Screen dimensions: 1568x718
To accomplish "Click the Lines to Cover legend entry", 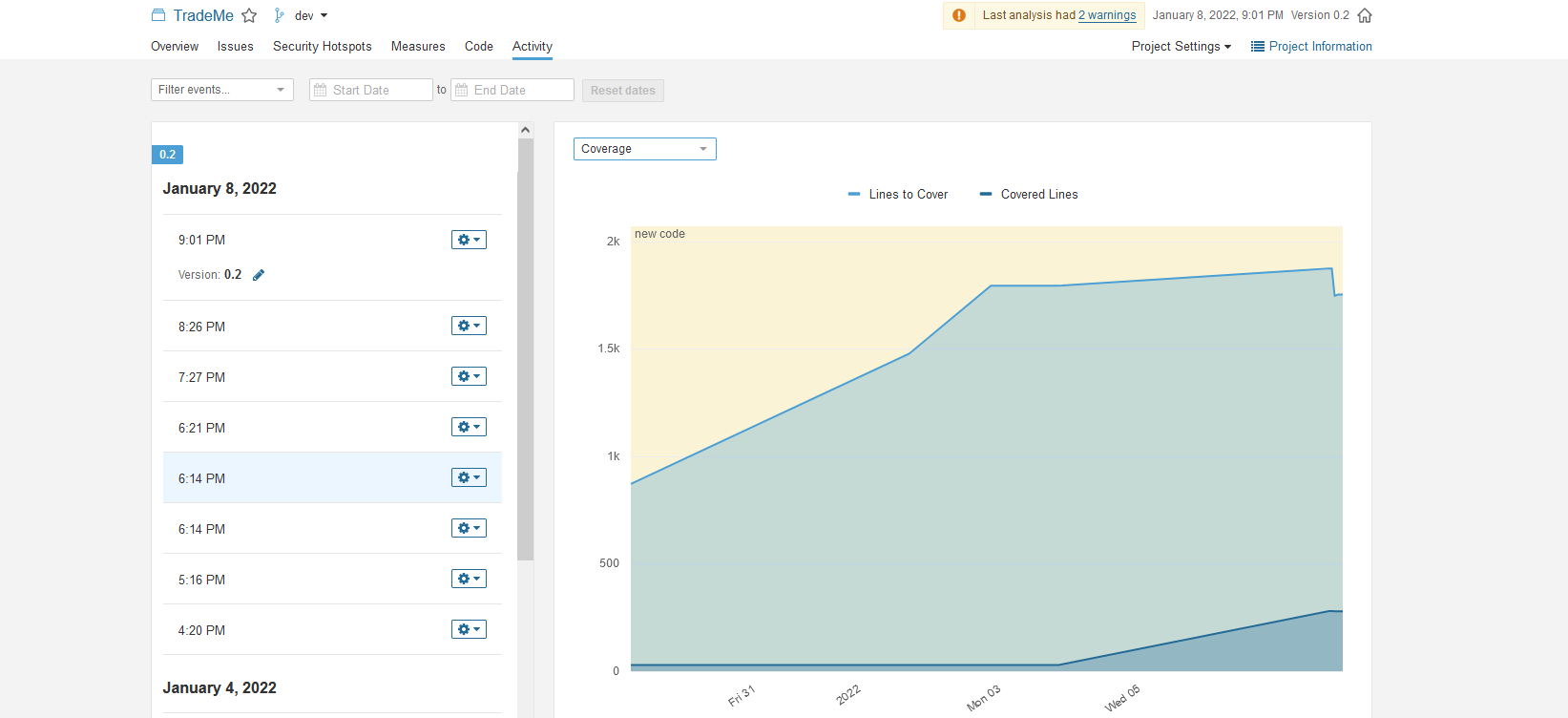I will [898, 195].
